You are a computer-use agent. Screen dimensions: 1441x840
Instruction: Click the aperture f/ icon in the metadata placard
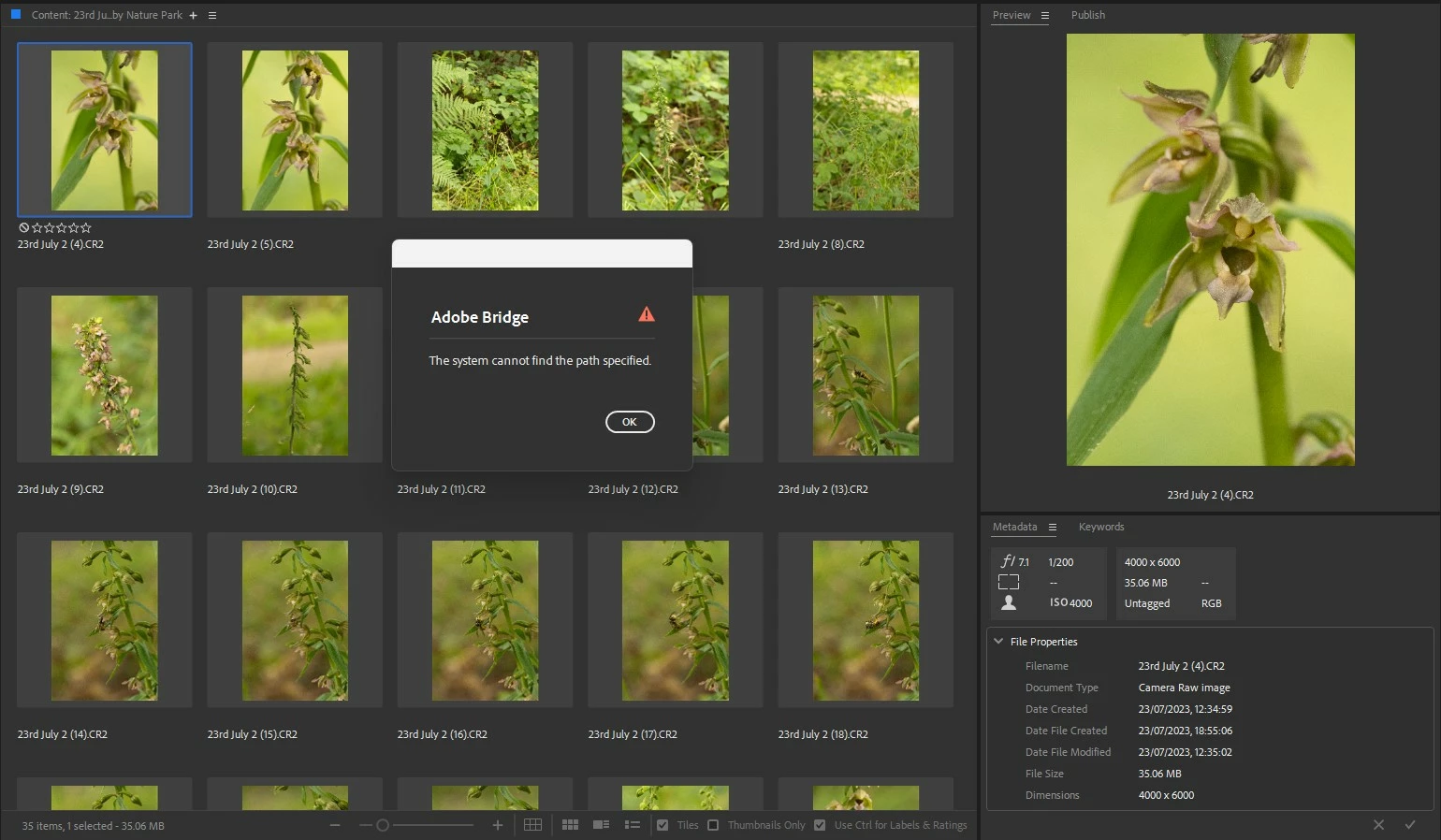[x=1008, y=561]
